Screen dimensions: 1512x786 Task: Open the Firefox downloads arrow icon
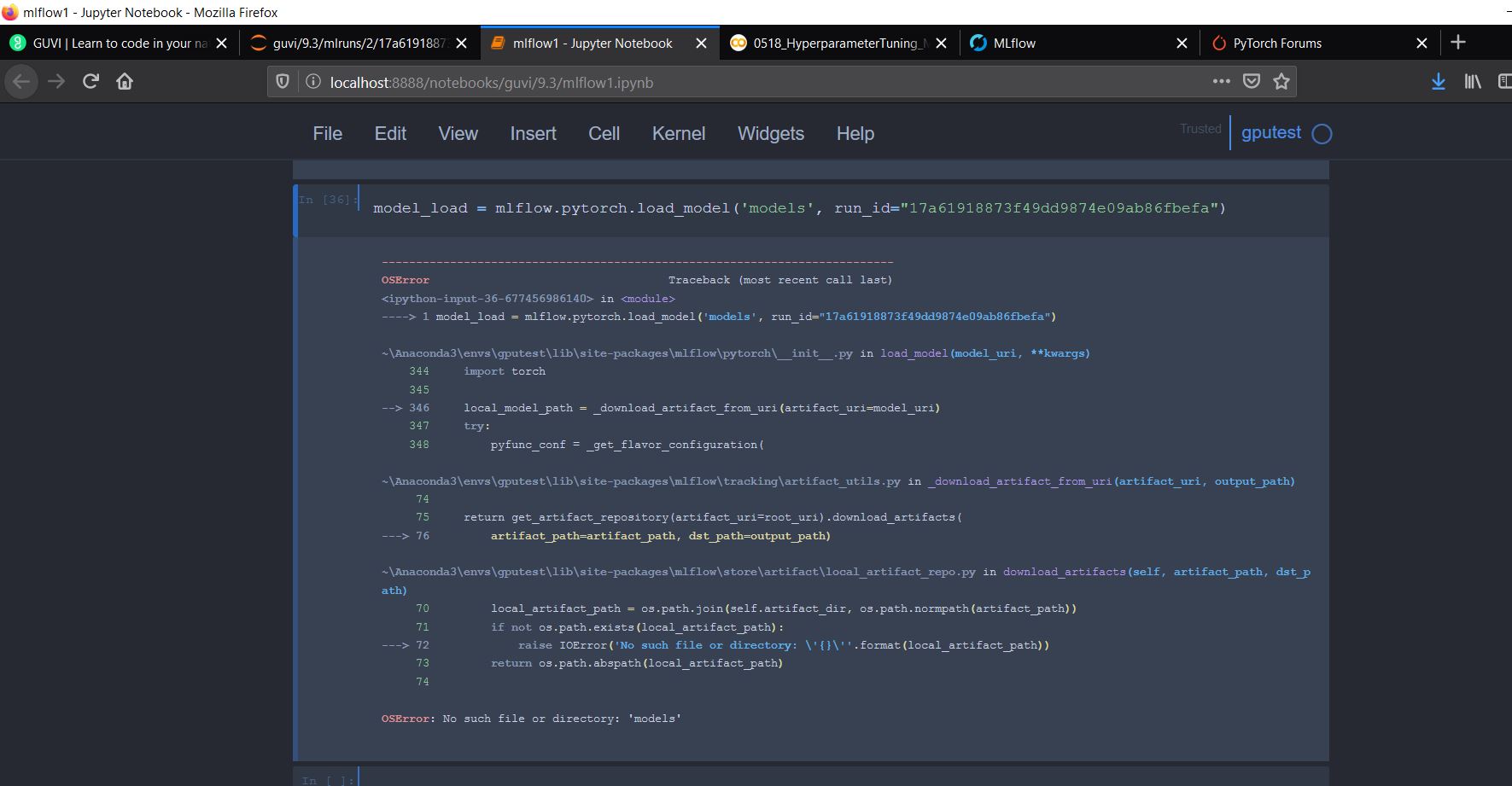point(1438,82)
